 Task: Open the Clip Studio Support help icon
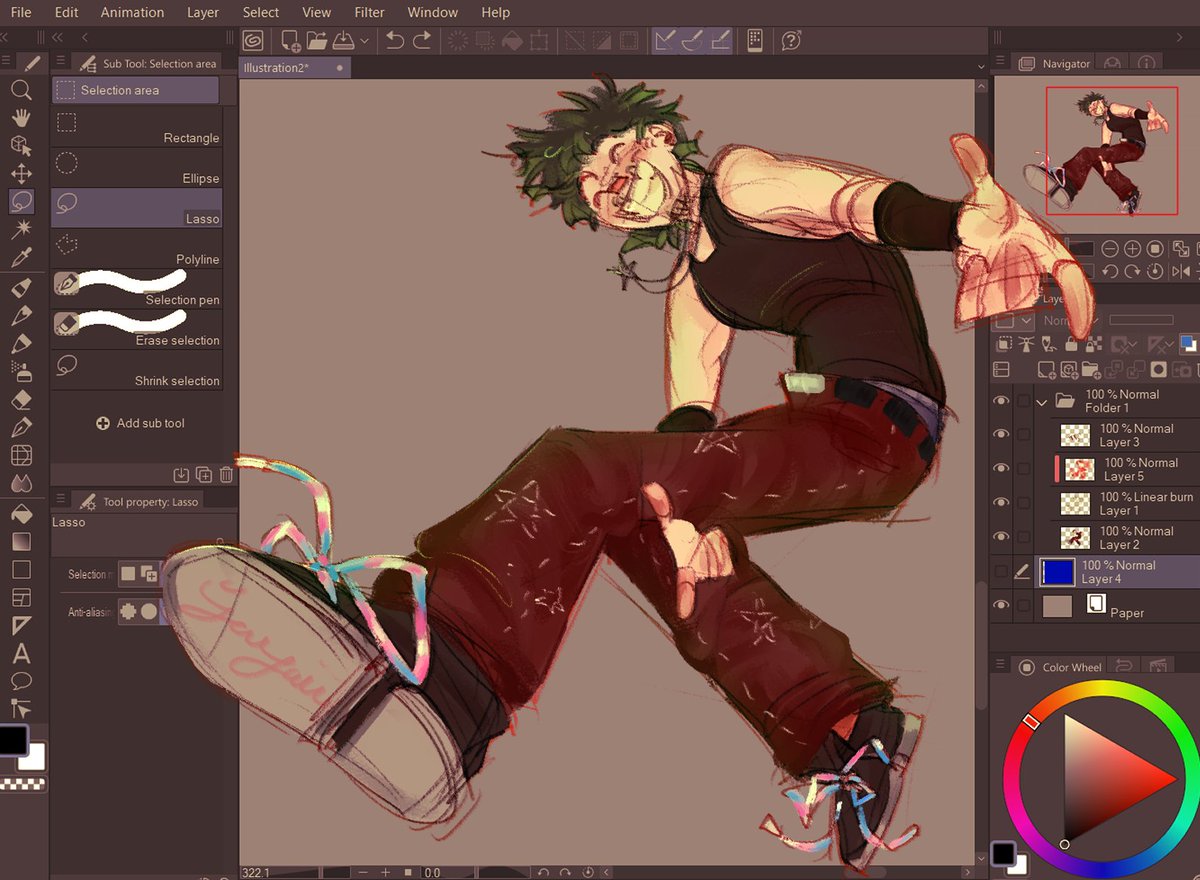(x=791, y=40)
